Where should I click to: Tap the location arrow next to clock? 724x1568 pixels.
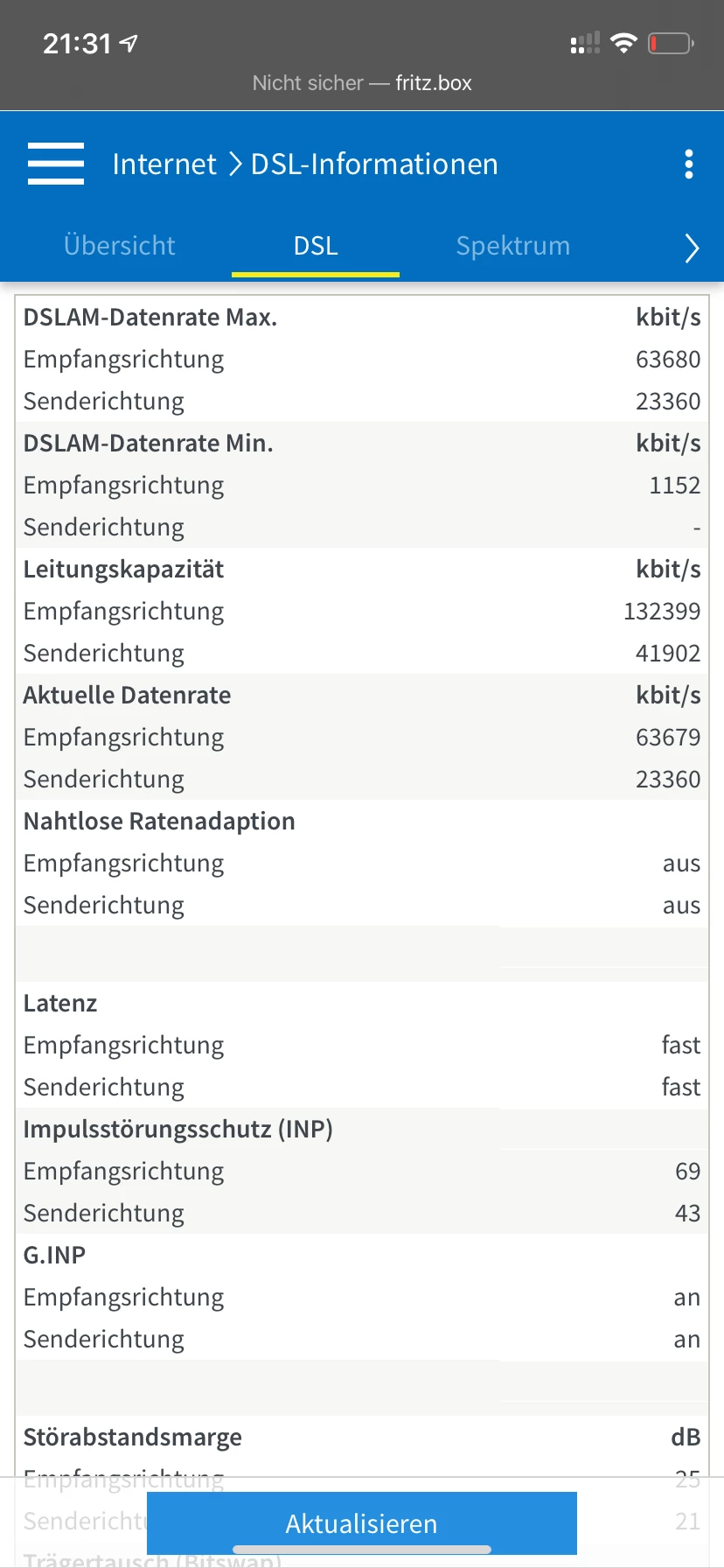point(129,43)
